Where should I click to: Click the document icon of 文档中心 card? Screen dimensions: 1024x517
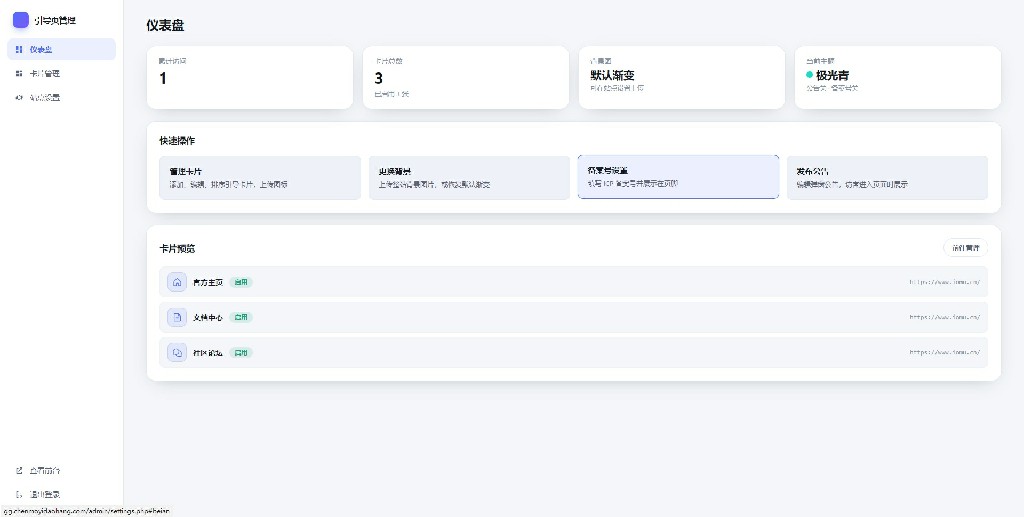pyautogui.click(x=177, y=317)
